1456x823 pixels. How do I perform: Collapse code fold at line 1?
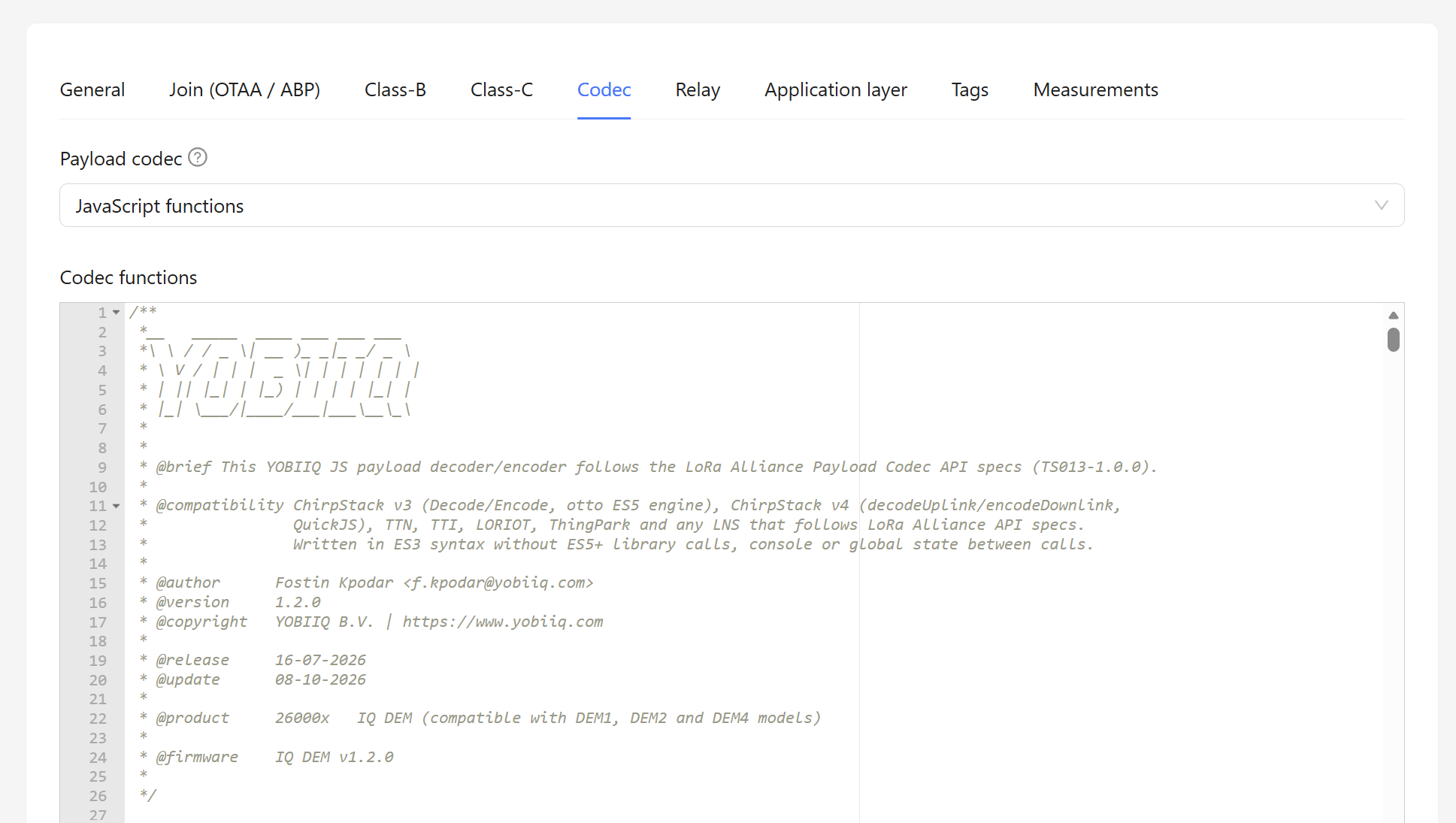pos(117,312)
